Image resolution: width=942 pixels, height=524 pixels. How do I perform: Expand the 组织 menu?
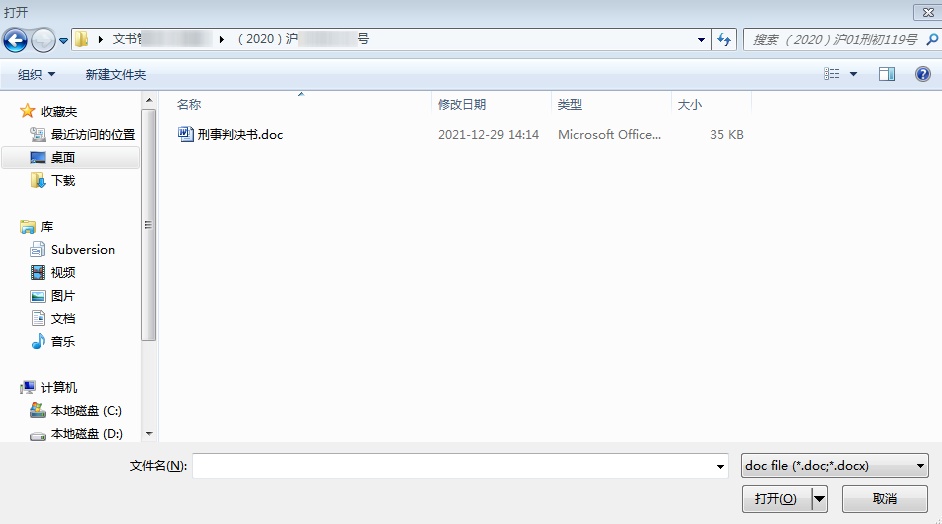pos(37,74)
